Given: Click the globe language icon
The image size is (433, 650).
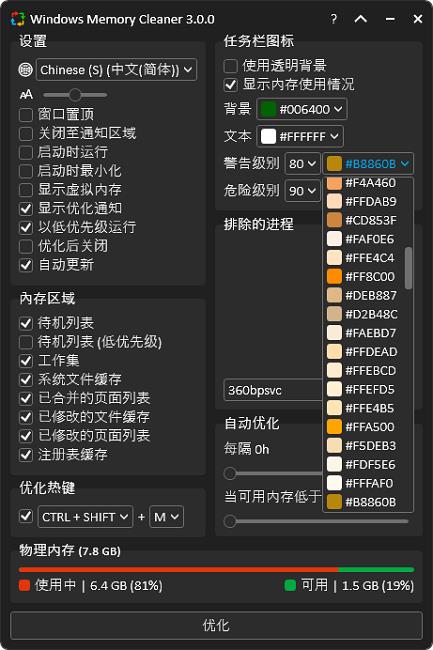Looking at the screenshot, I should coord(26,70).
